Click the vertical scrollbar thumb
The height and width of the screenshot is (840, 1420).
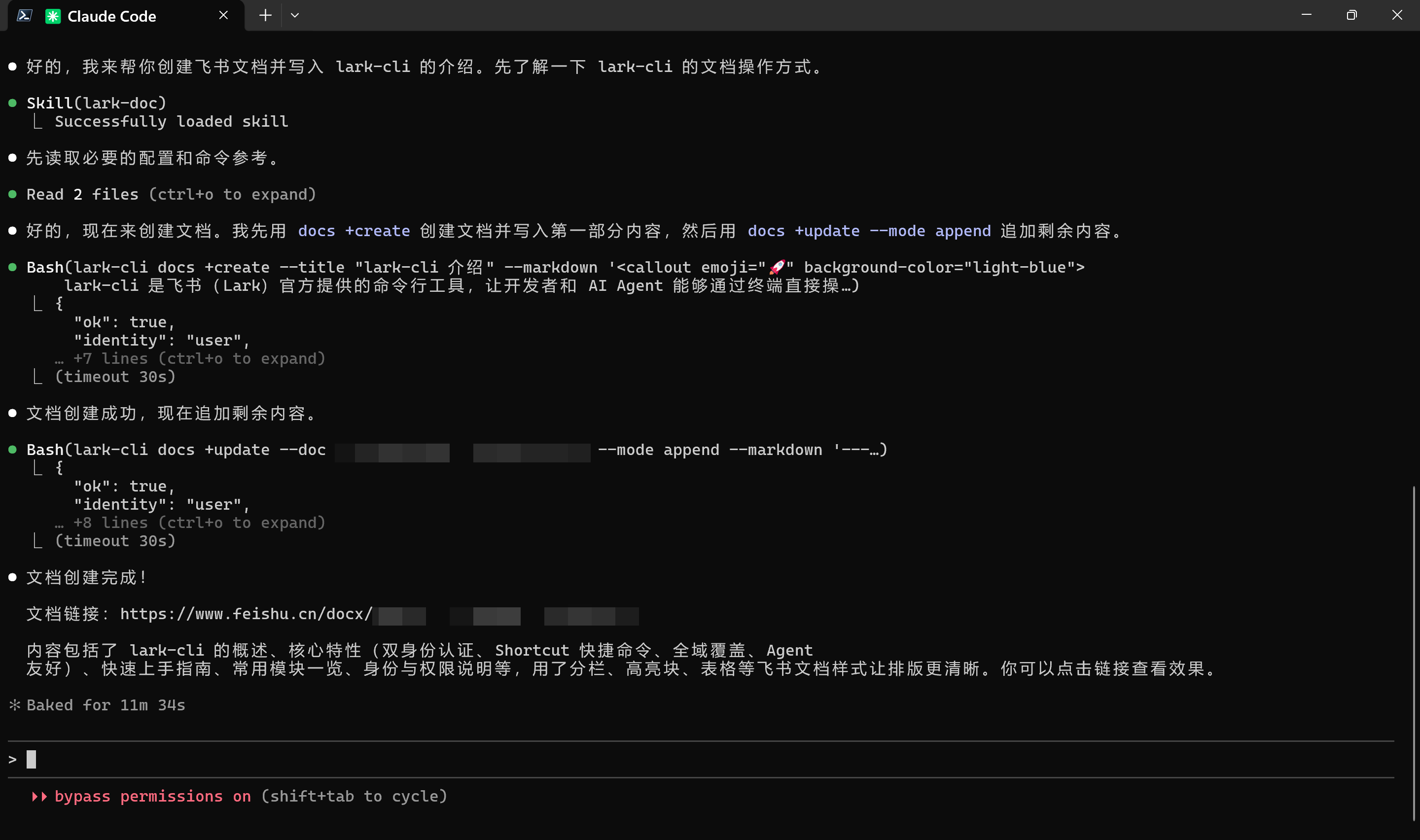pyautogui.click(x=1413, y=653)
